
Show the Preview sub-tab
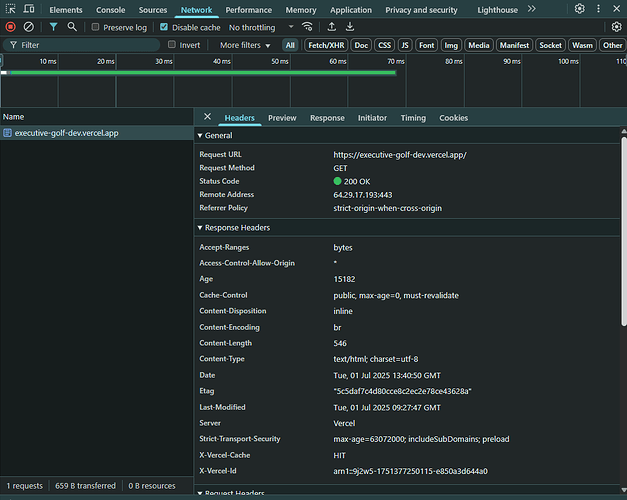click(x=282, y=118)
